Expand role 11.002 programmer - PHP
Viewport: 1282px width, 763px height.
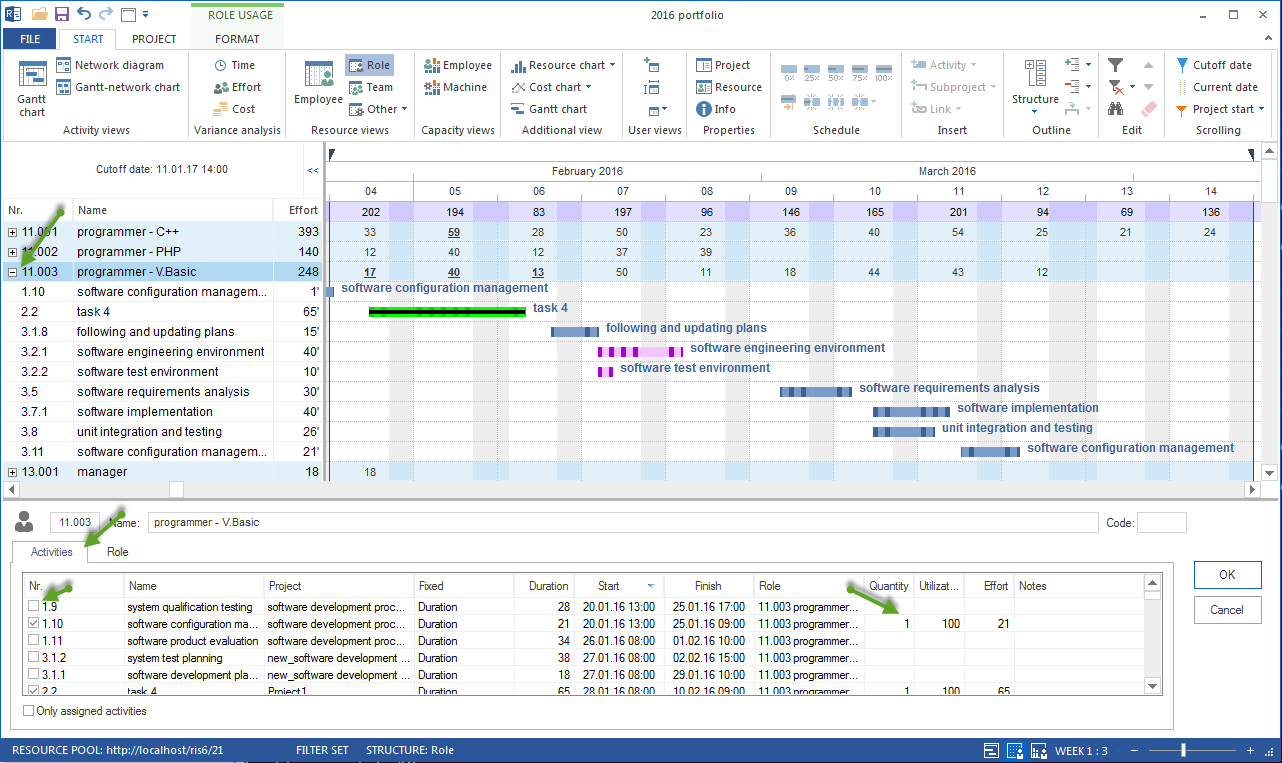point(12,252)
